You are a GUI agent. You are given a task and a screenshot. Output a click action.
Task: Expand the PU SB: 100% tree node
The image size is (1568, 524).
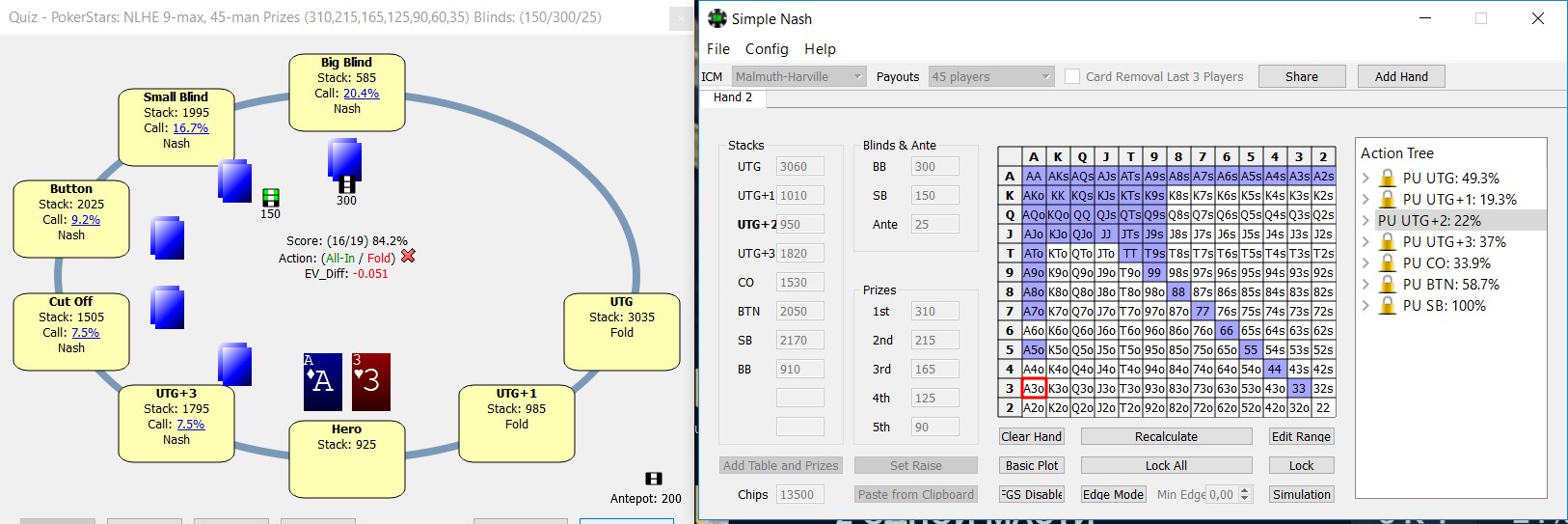click(x=1365, y=305)
